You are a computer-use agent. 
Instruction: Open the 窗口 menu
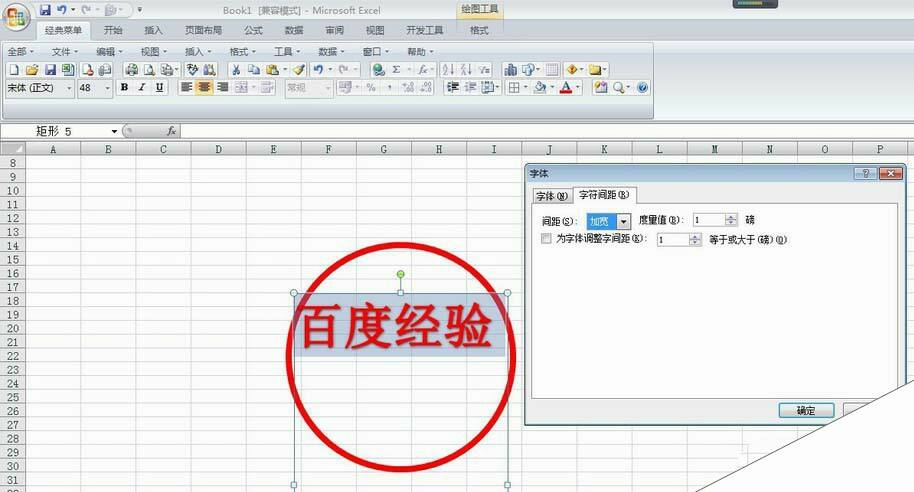tap(375, 52)
